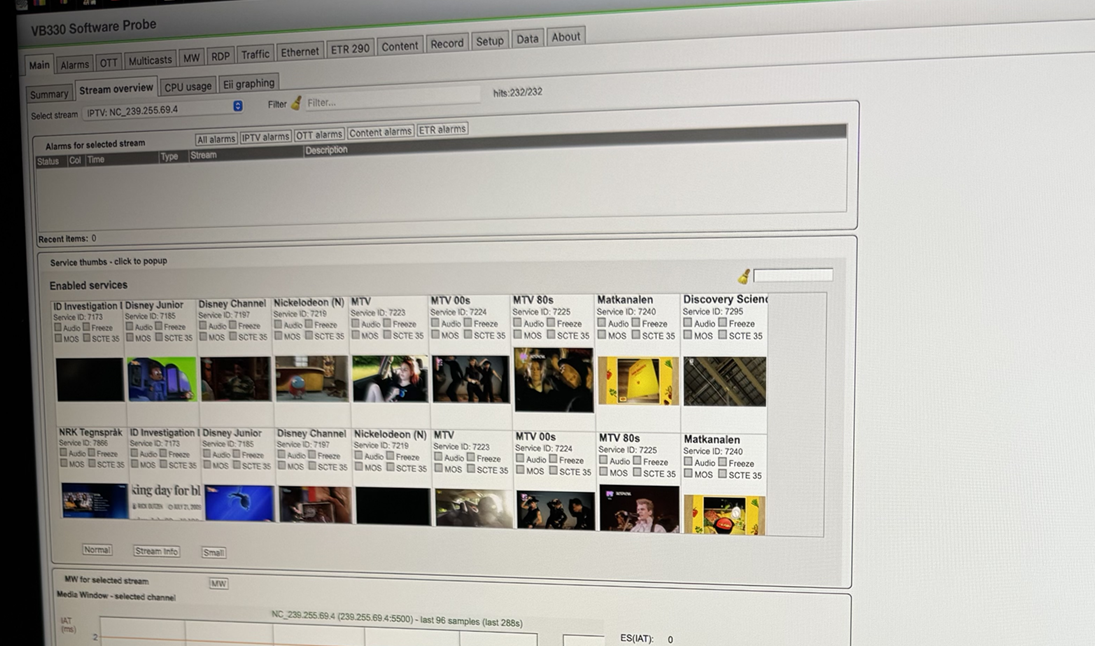The image size is (1095, 646).
Task: Click the NRK Tegnspråk service thumbnail
Action: [x=94, y=500]
